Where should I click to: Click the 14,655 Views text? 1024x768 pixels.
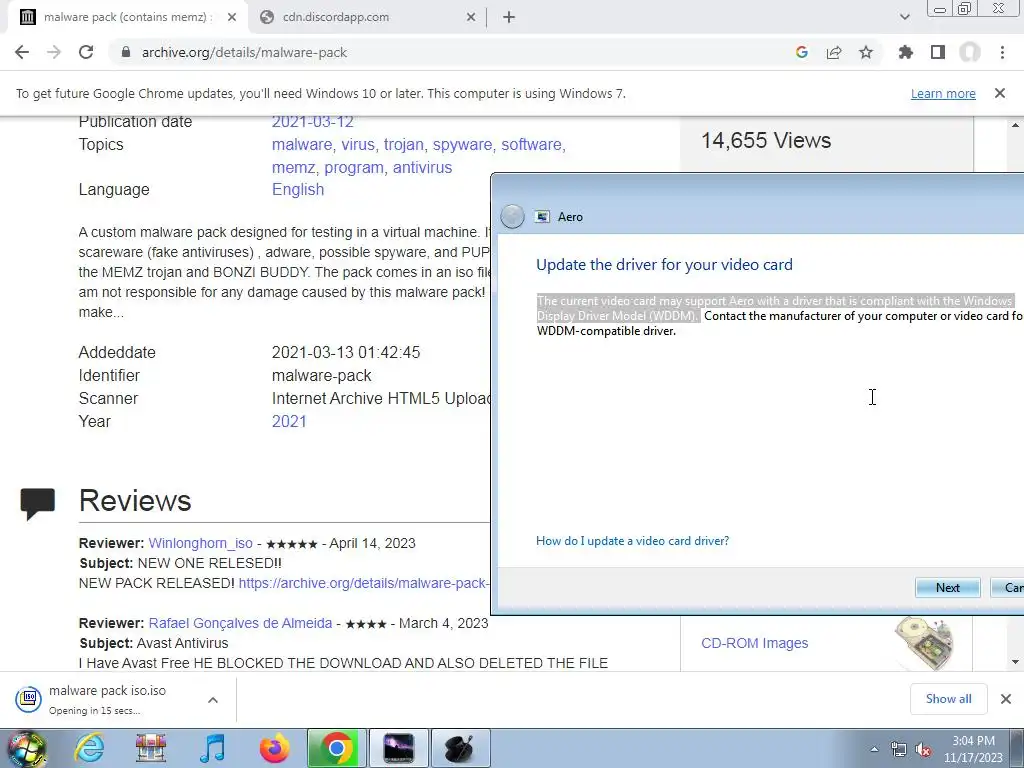point(766,140)
